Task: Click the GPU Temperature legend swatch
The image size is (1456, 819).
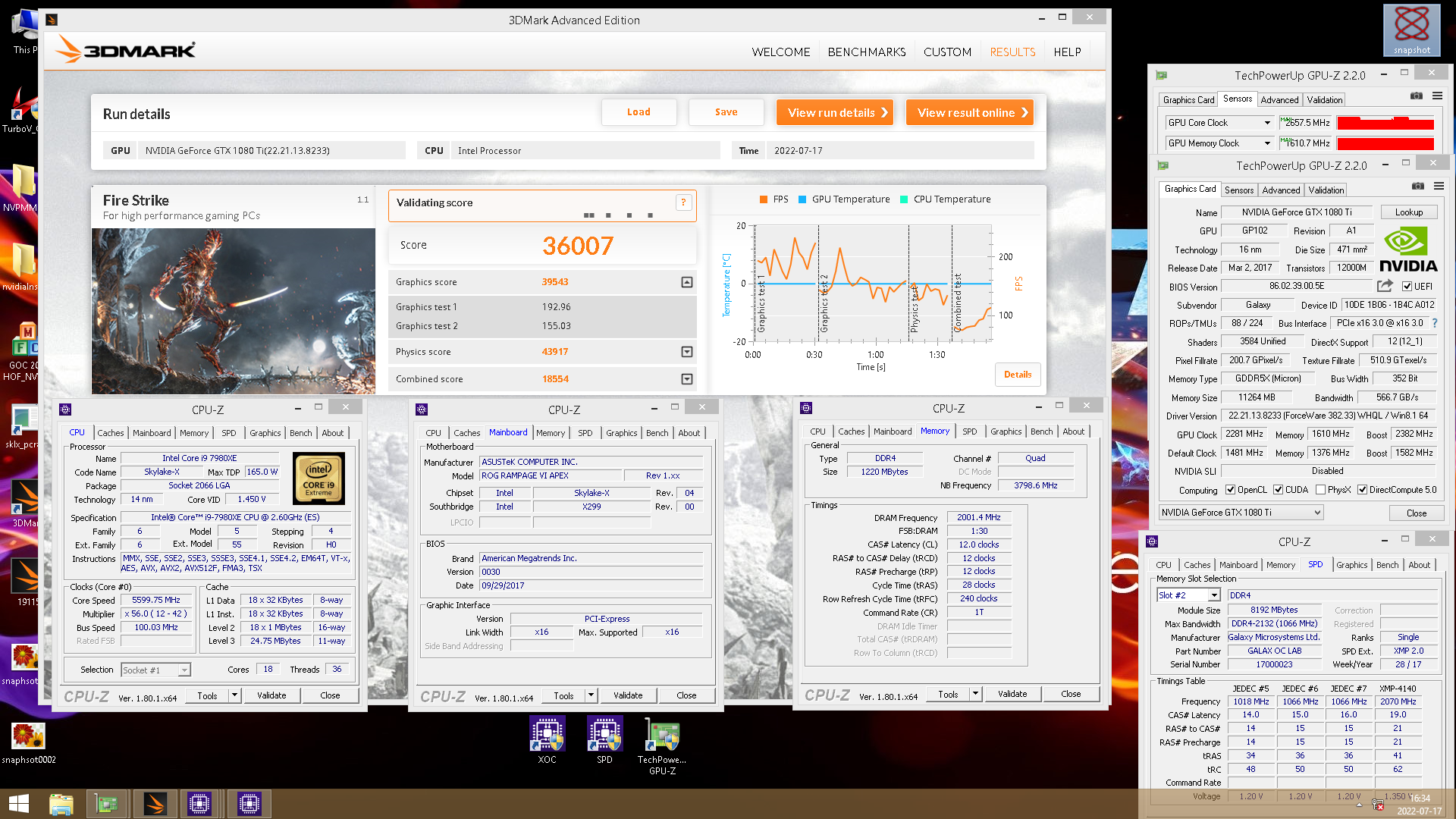Action: (x=802, y=199)
